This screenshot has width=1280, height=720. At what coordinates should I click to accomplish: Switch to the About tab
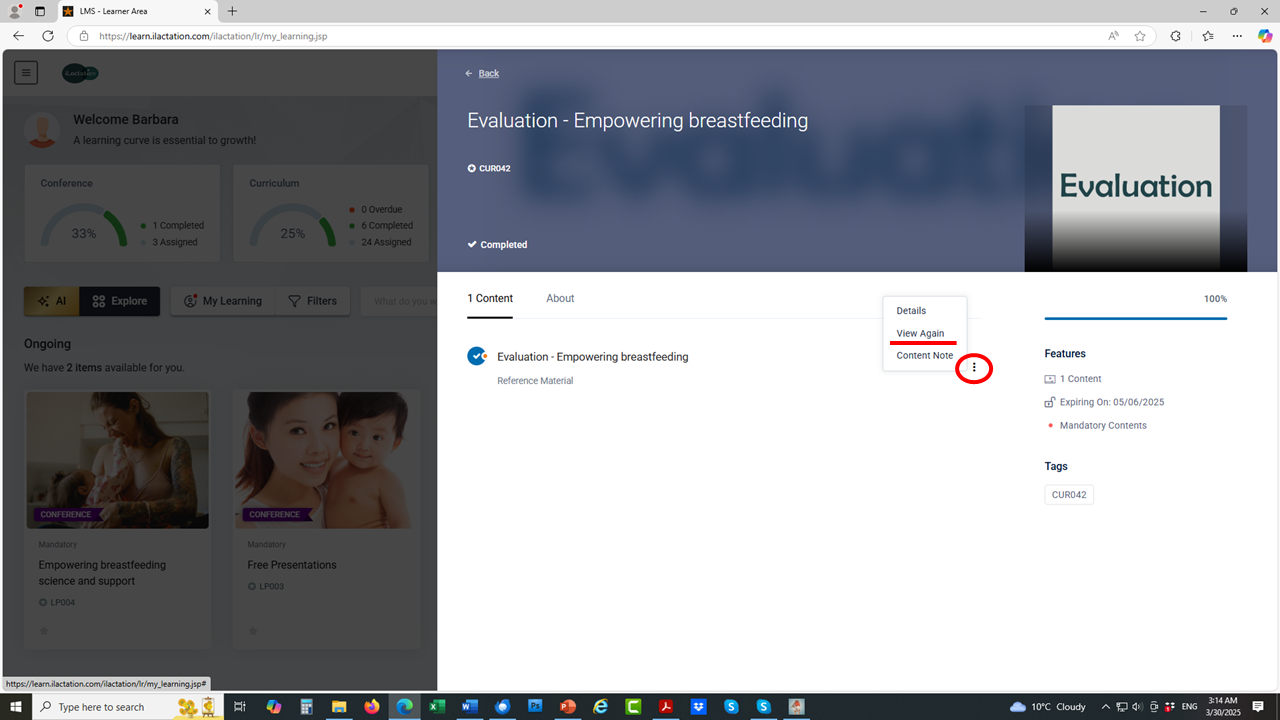click(x=560, y=298)
